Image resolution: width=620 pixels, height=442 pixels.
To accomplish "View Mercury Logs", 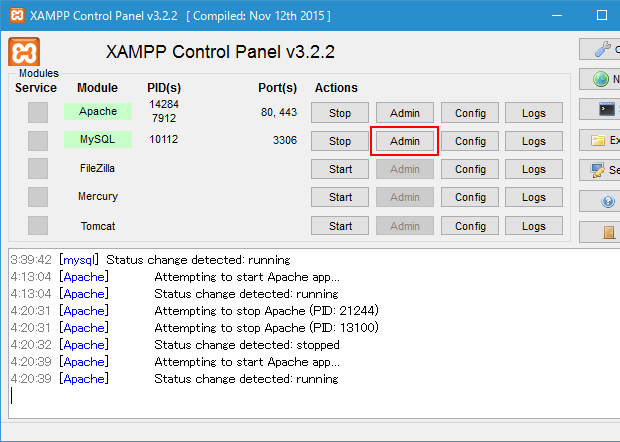I will [x=534, y=197].
